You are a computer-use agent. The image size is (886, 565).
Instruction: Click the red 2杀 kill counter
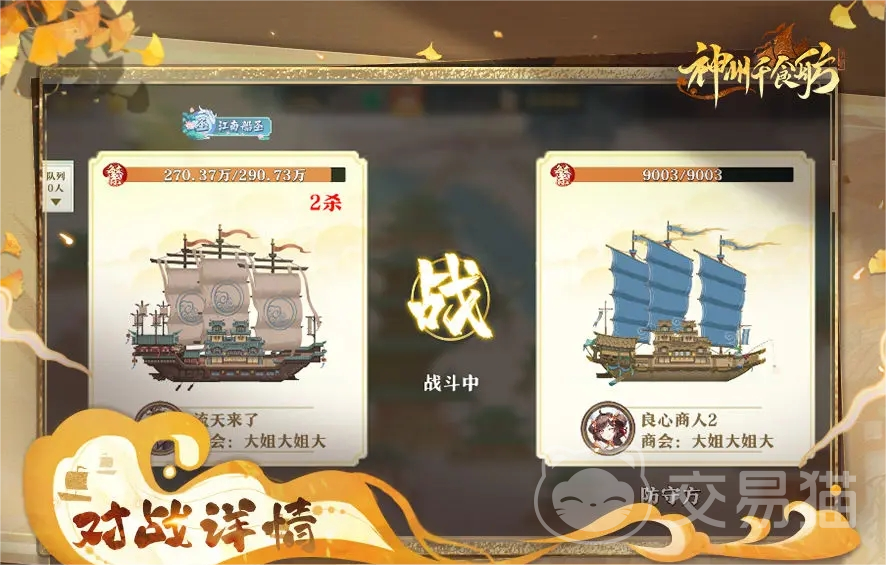tap(325, 203)
